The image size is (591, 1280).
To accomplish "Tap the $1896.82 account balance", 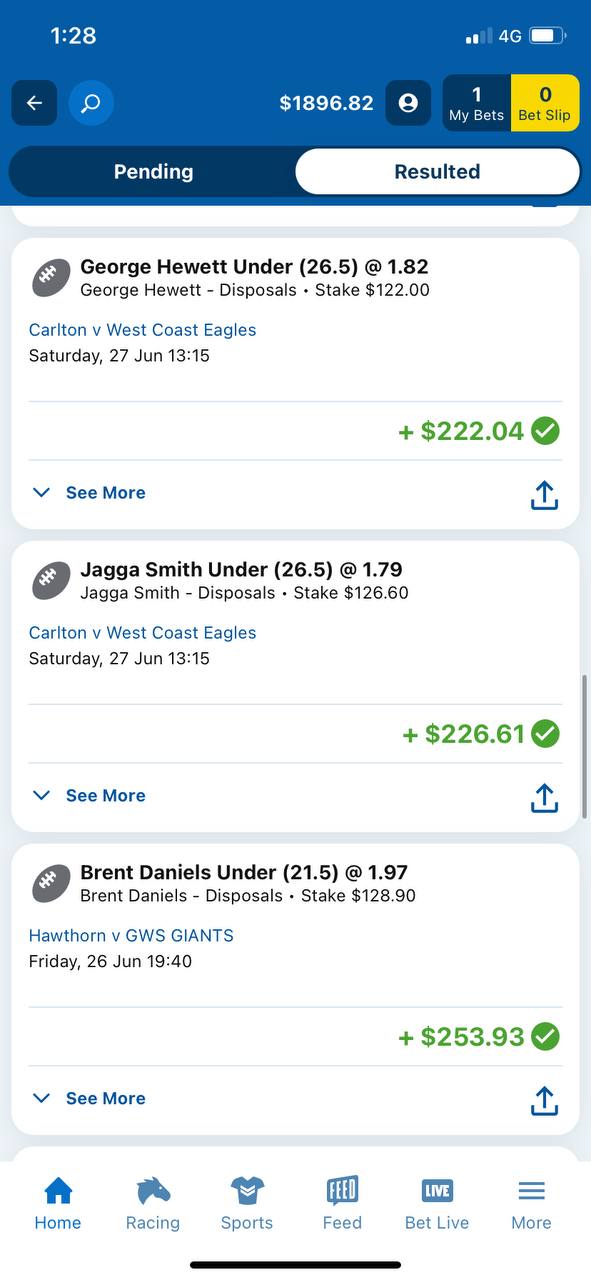I will (x=326, y=103).
